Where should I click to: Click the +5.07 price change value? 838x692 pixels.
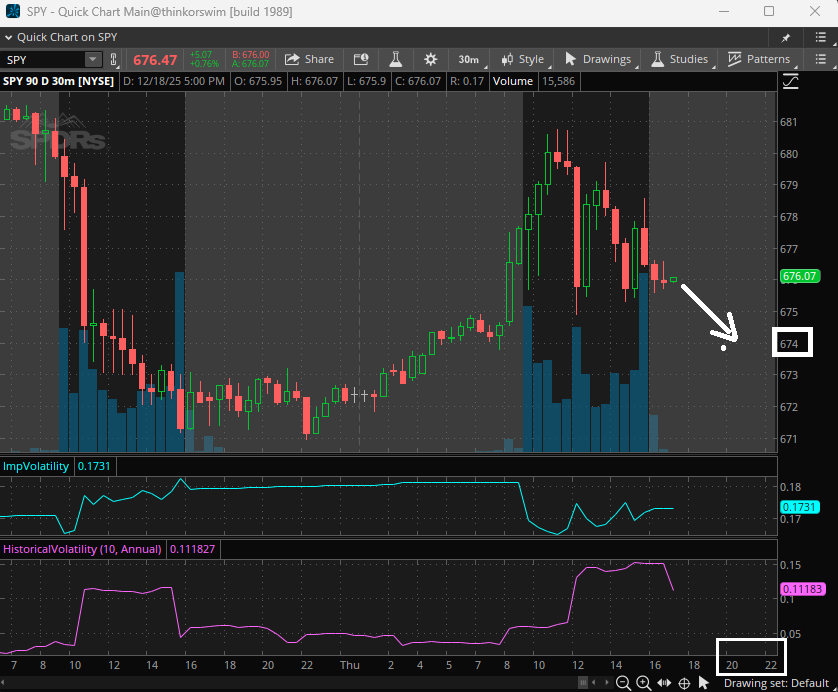coord(201,55)
